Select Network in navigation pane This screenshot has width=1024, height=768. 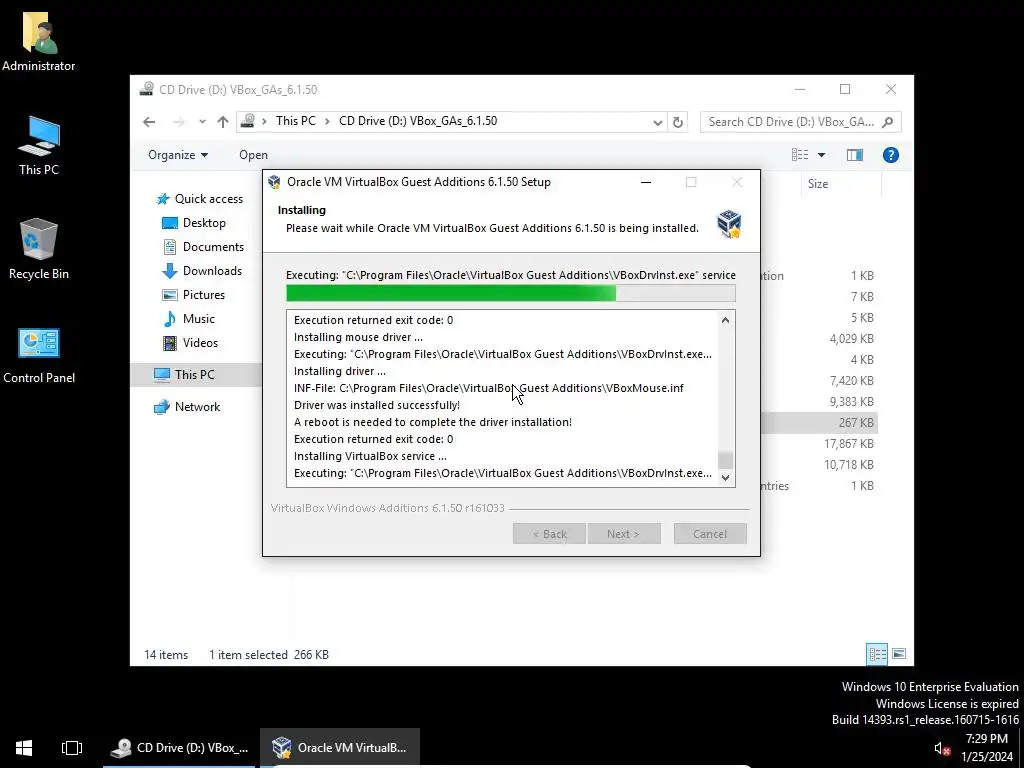pyautogui.click(x=187, y=407)
